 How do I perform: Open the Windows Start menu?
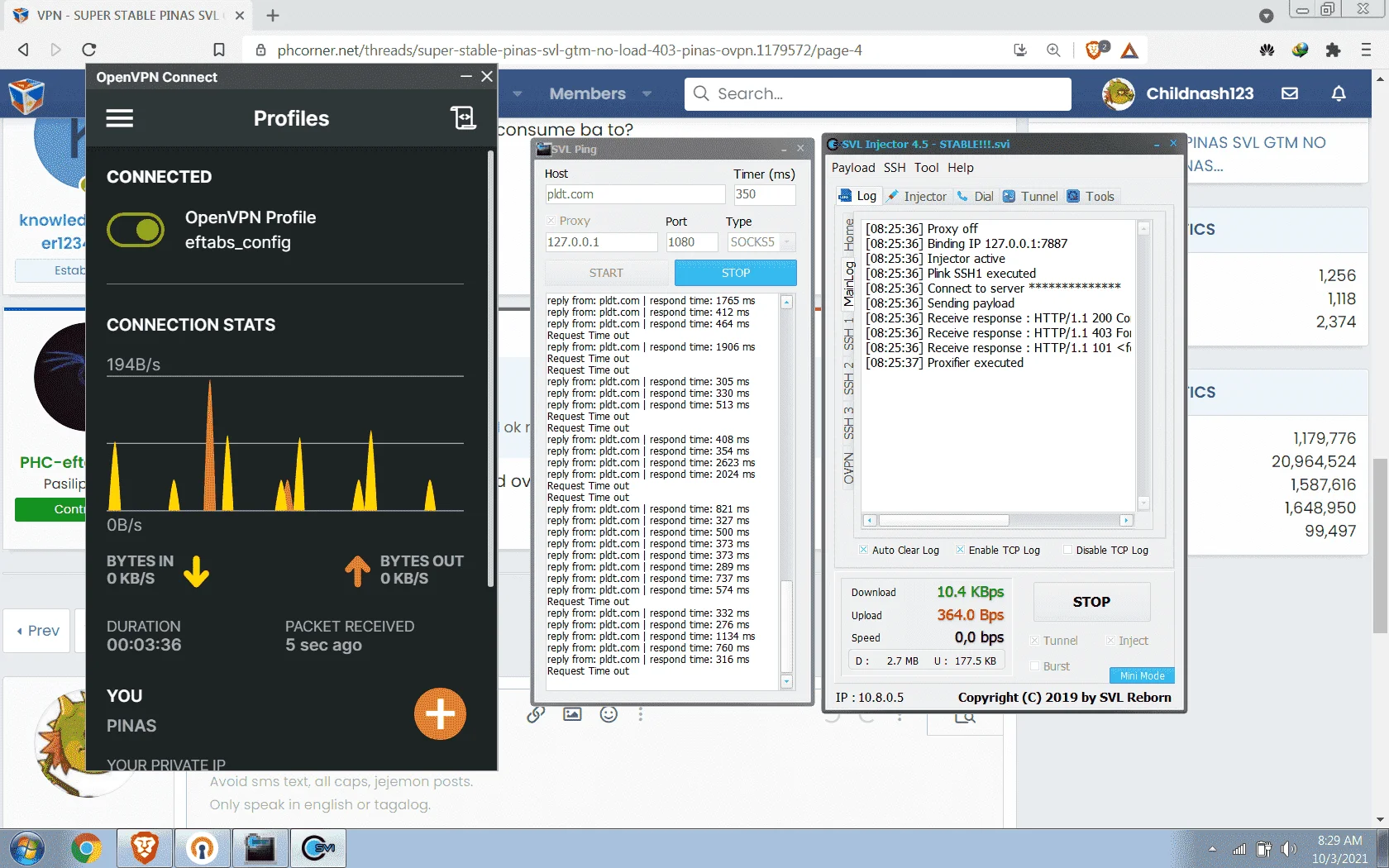[x=26, y=848]
